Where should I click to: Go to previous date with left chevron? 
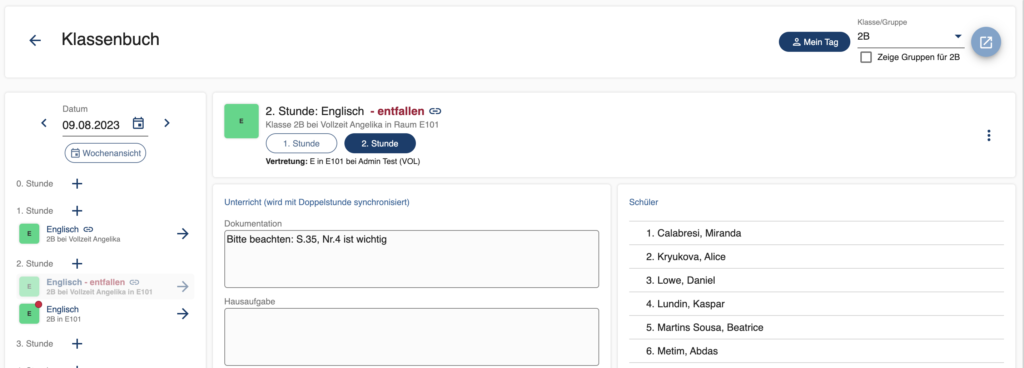tap(44, 123)
